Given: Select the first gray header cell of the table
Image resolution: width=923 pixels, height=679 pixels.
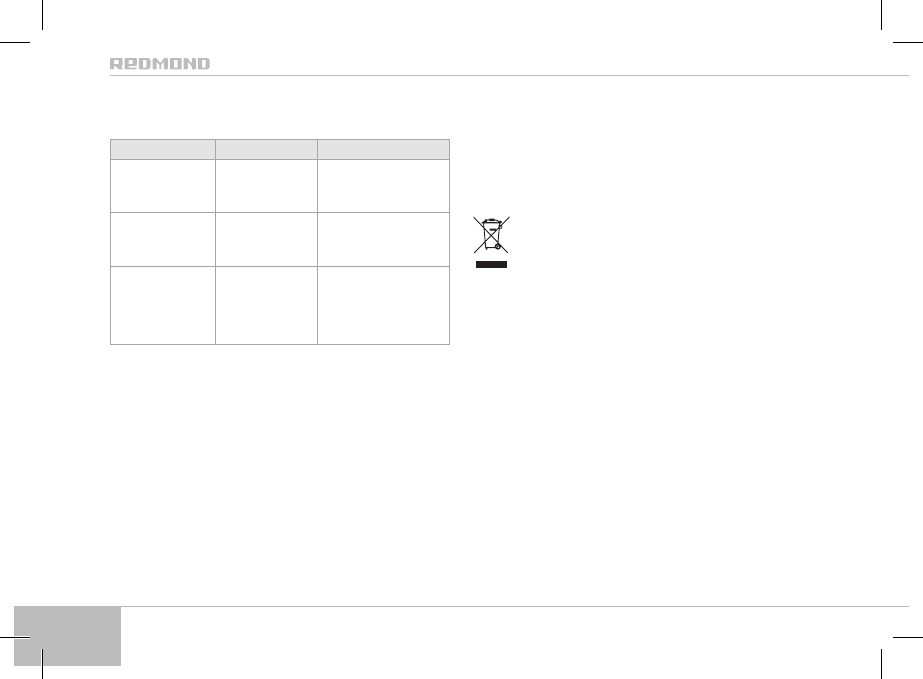Looking at the screenshot, I should pyautogui.click(x=162, y=149).
